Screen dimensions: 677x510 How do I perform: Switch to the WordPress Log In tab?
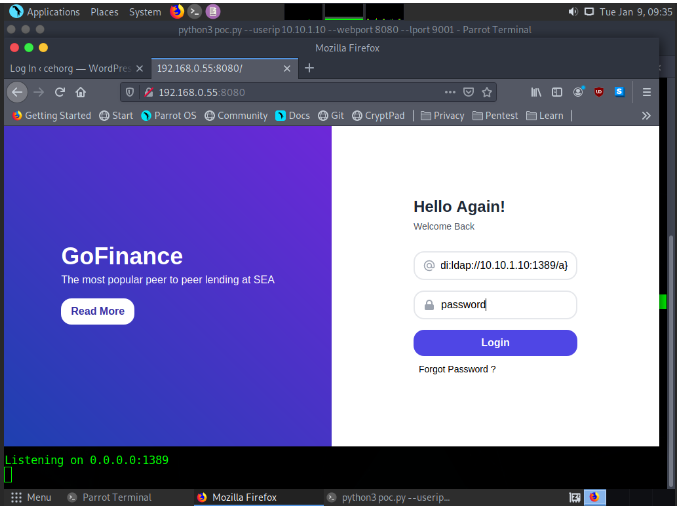click(70, 68)
